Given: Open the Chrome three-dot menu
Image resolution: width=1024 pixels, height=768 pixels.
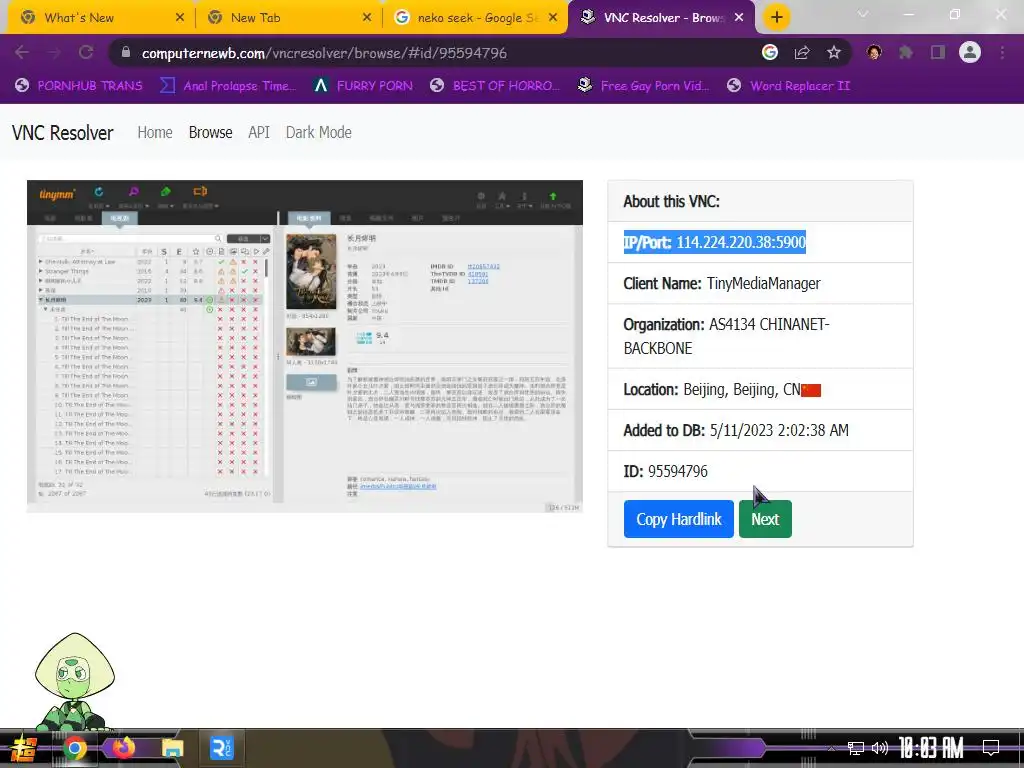Looking at the screenshot, I should 1002,52.
